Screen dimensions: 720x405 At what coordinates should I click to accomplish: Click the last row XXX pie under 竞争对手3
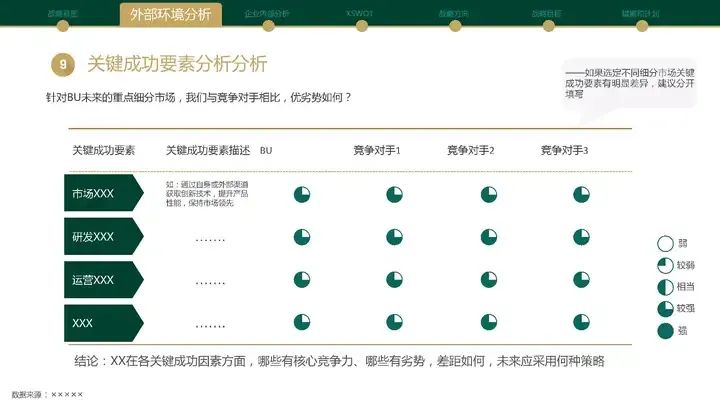point(581,322)
